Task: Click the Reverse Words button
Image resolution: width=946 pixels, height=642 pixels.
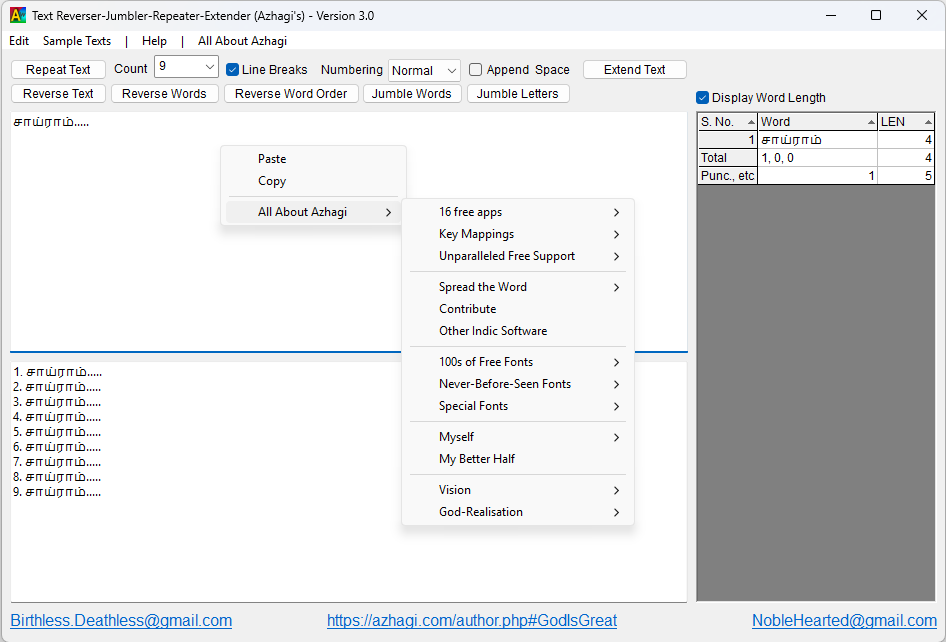Action: click(165, 94)
